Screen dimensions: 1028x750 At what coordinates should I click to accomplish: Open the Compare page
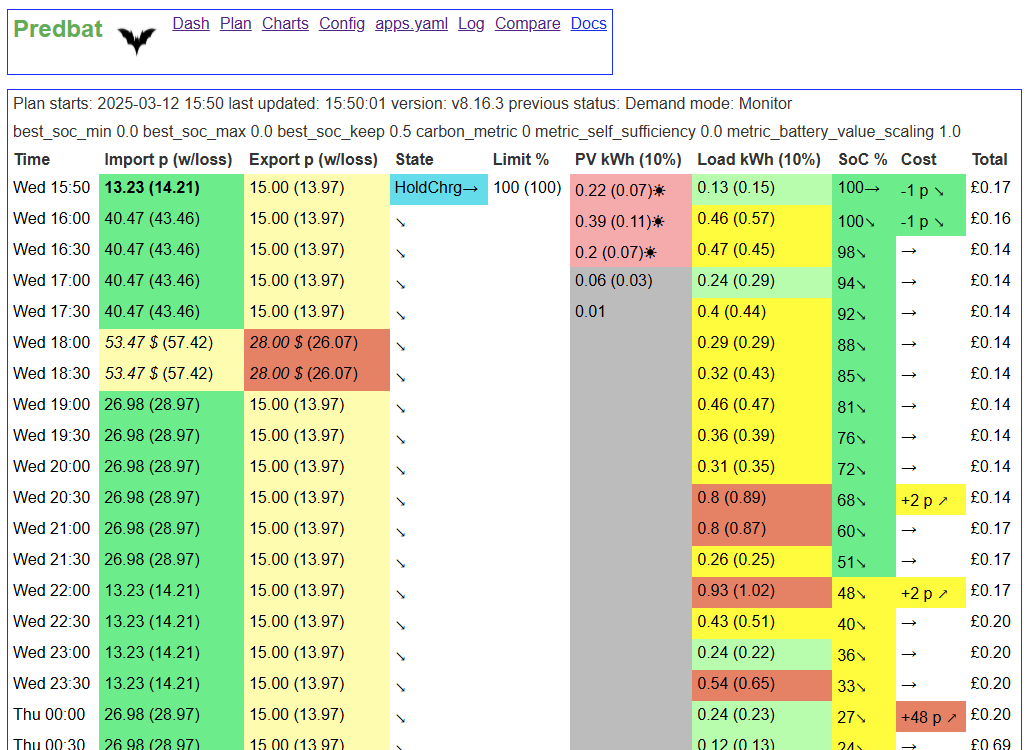click(527, 24)
